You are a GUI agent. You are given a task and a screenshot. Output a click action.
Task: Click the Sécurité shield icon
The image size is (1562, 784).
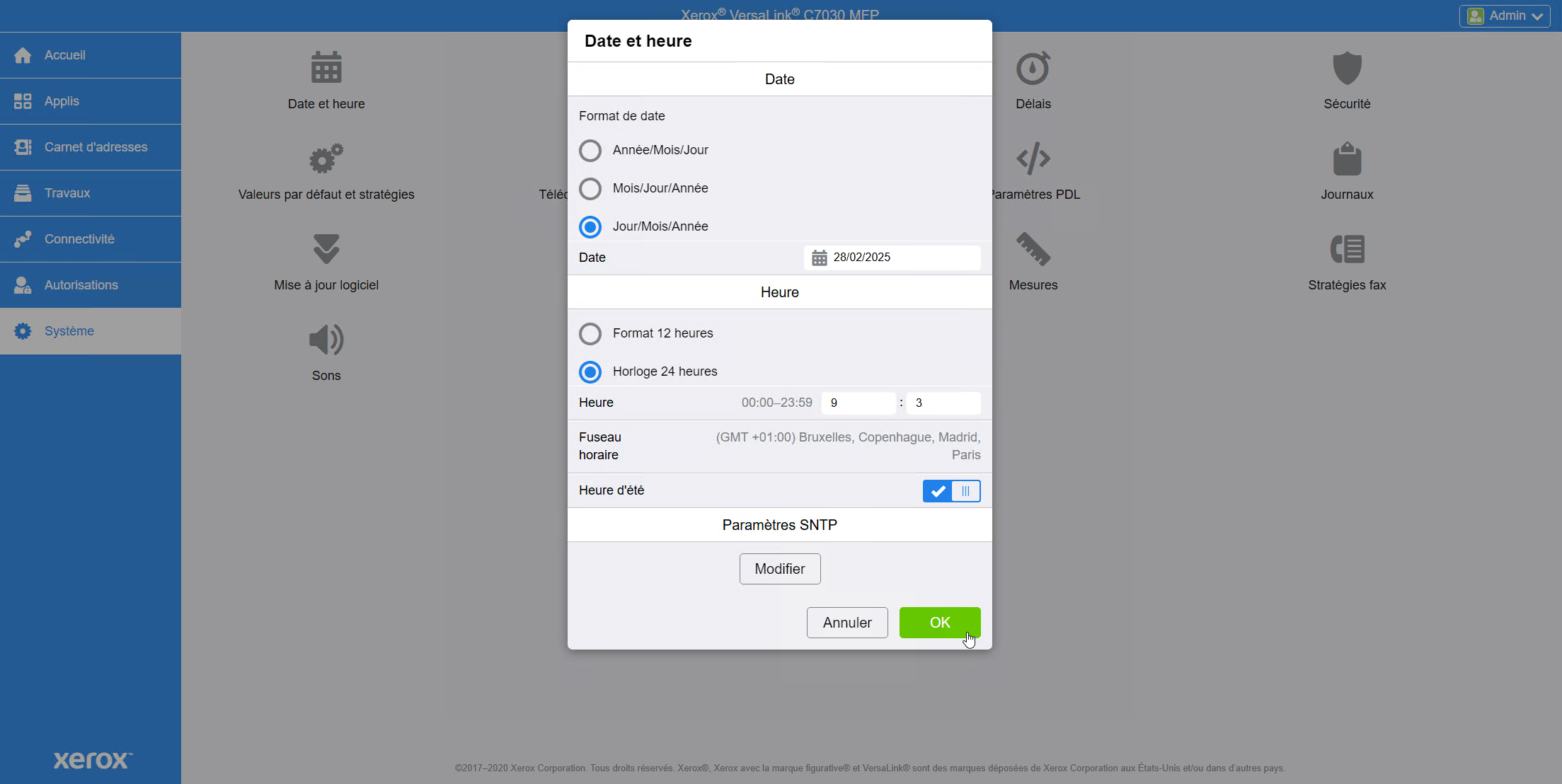(1346, 69)
